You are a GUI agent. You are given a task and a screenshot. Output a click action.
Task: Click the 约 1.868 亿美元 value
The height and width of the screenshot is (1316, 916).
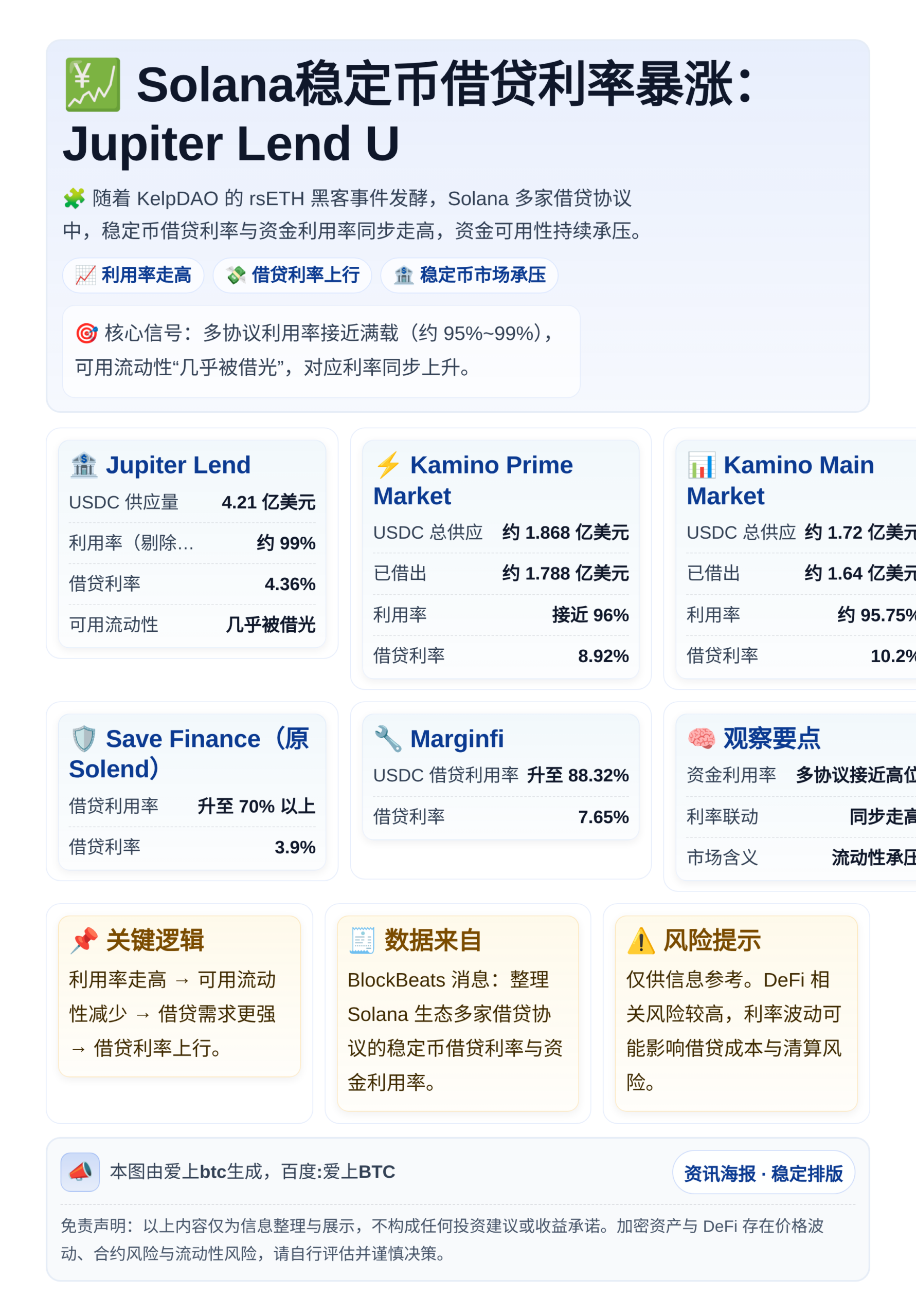pyautogui.click(x=566, y=533)
